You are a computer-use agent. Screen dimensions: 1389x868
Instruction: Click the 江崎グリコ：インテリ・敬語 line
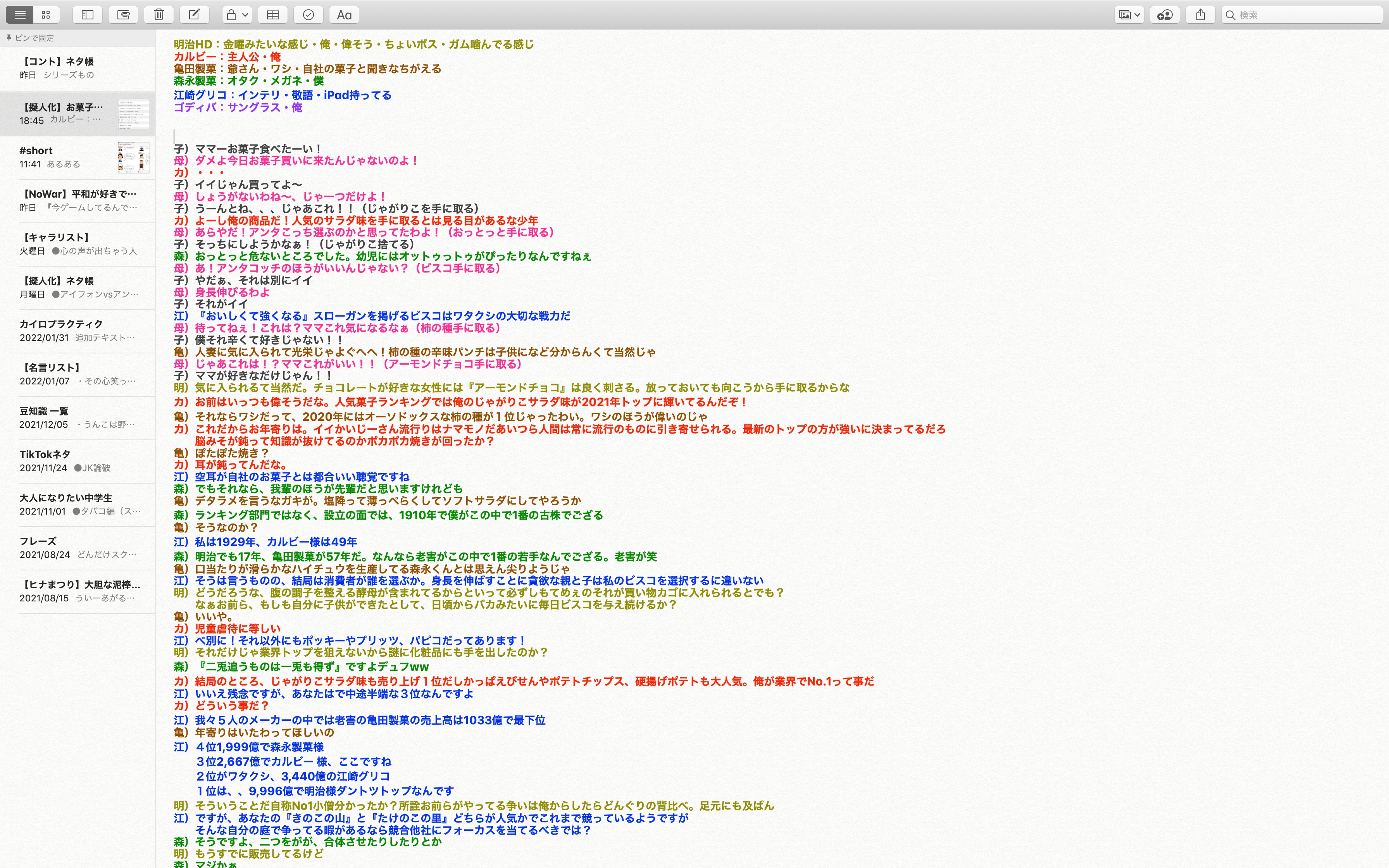coord(283,95)
